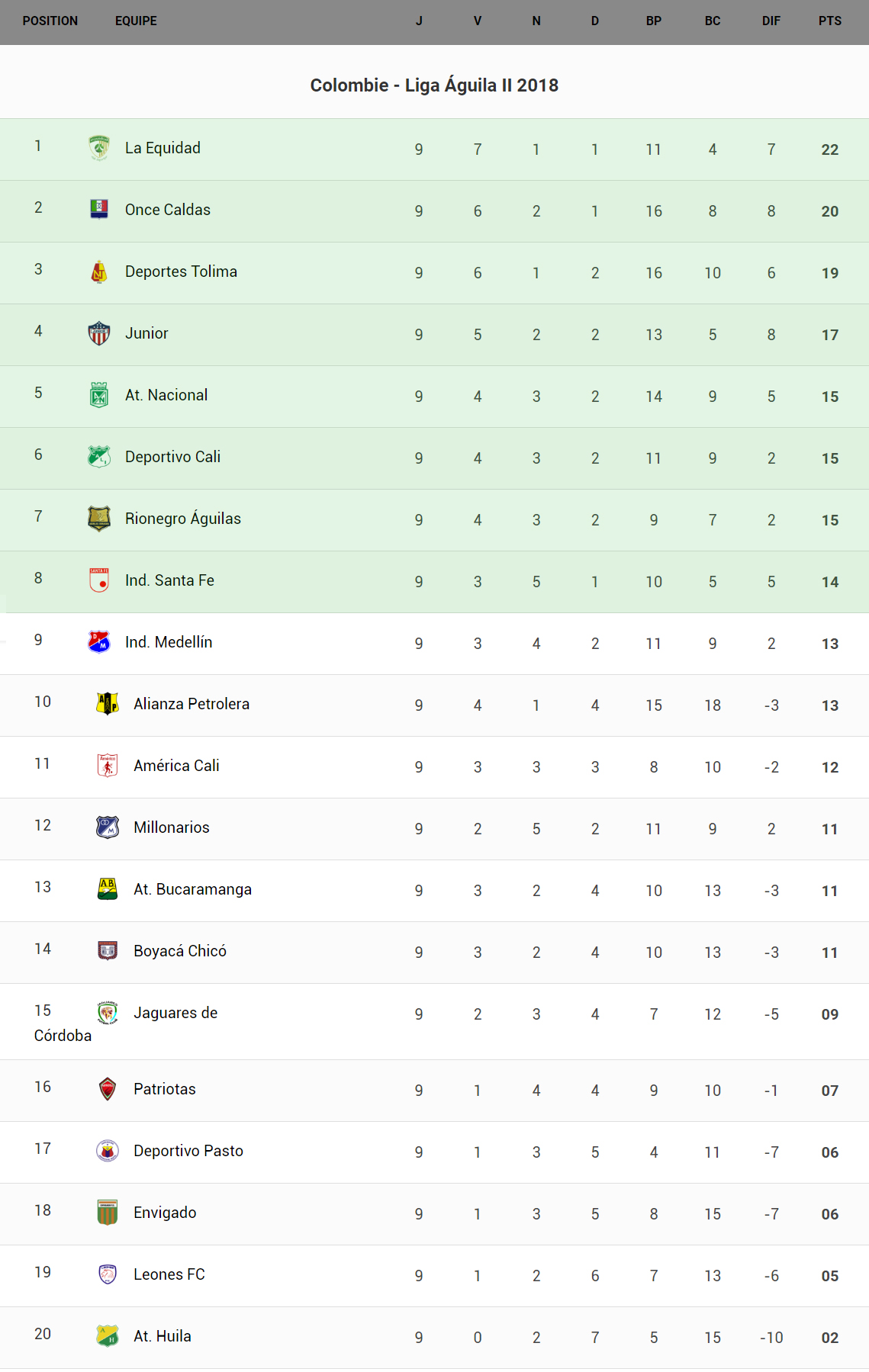This screenshot has height=1372, width=869.
Task: Click the Colombie - Liga Águila II 2018 title
Action: 434,85
